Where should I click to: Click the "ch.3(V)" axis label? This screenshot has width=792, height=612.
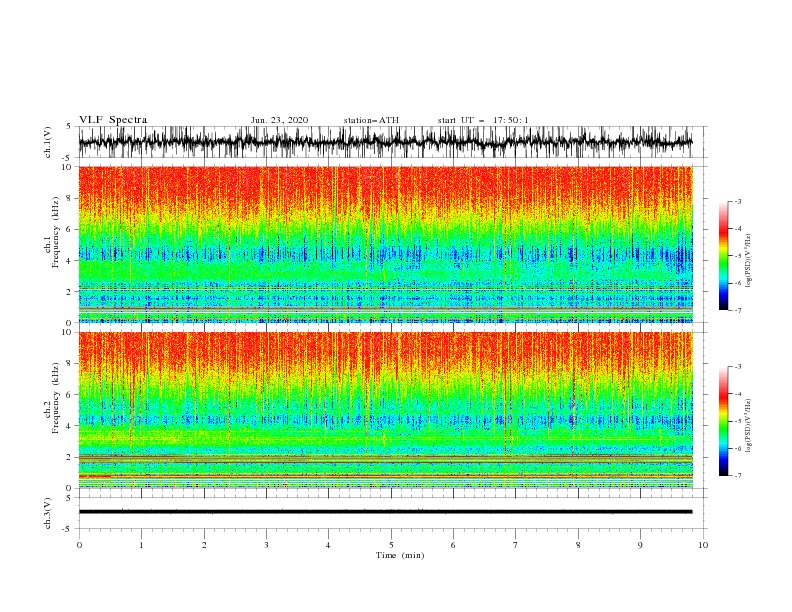[48, 513]
